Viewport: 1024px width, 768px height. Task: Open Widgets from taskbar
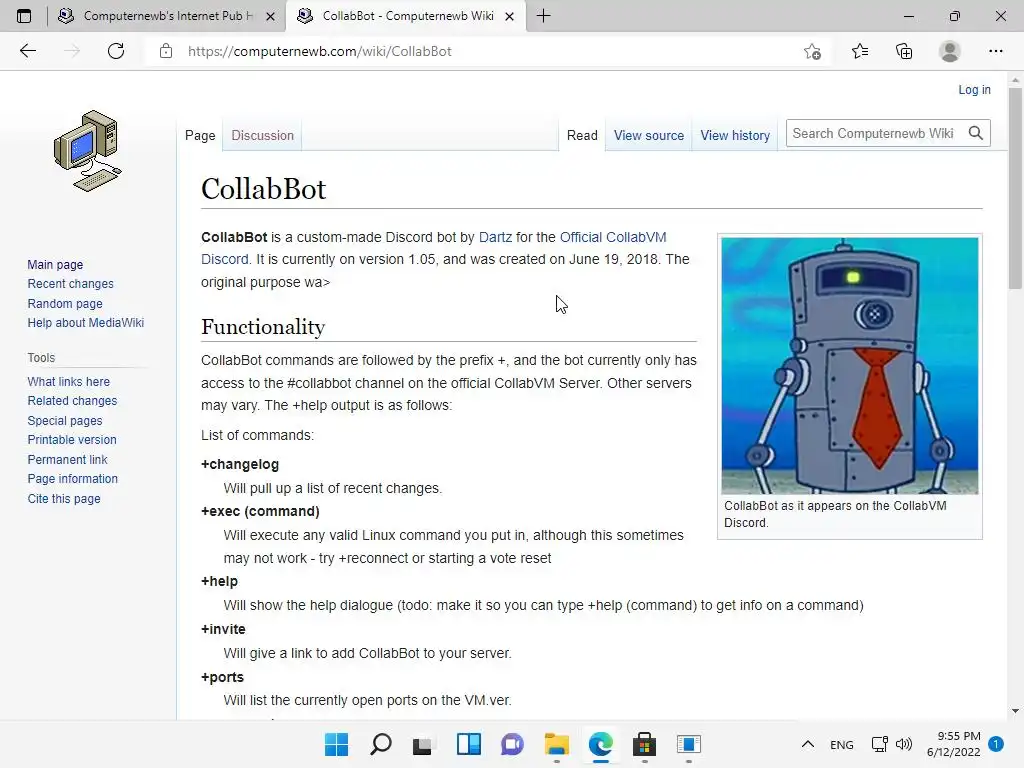click(x=469, y=744)
